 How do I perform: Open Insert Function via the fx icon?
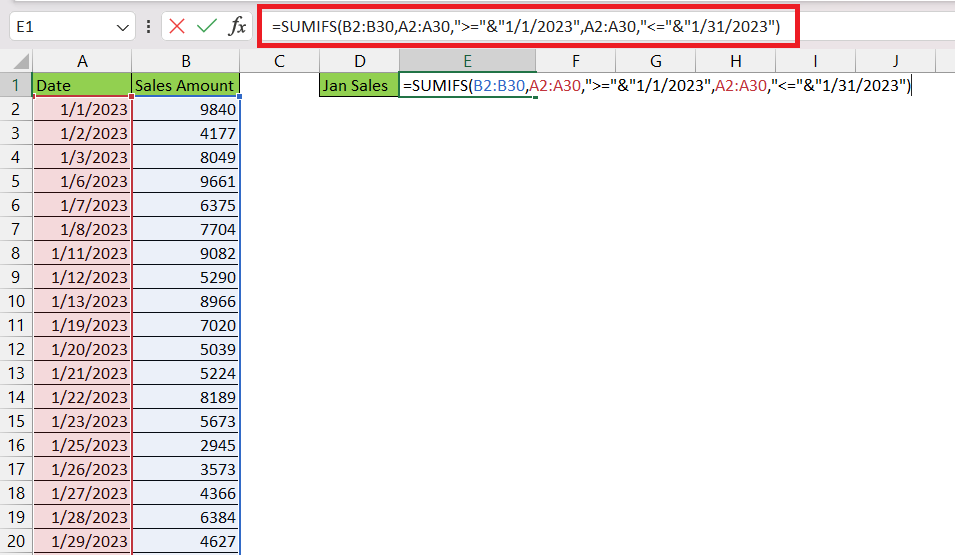[237, 26]
